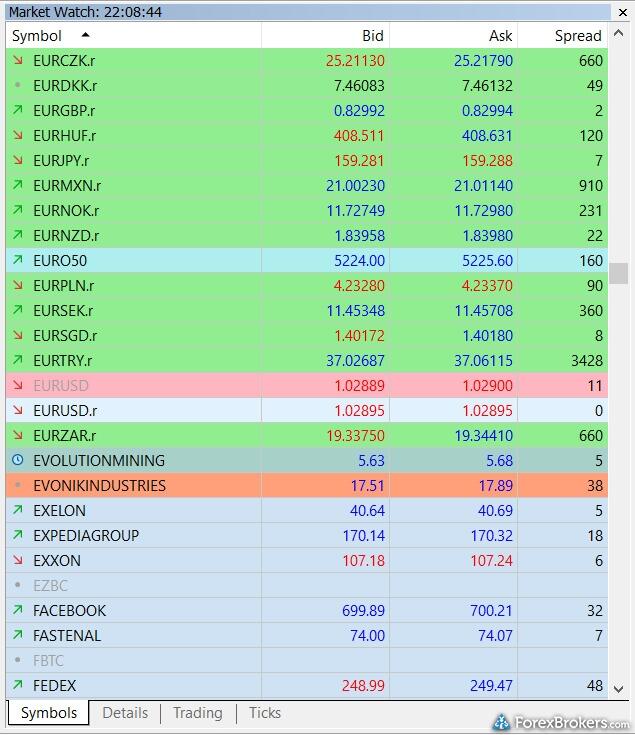Click the clock icon next to EVOLUTIONMINING
The image size is (635, 735).
[x=18, y=461]
